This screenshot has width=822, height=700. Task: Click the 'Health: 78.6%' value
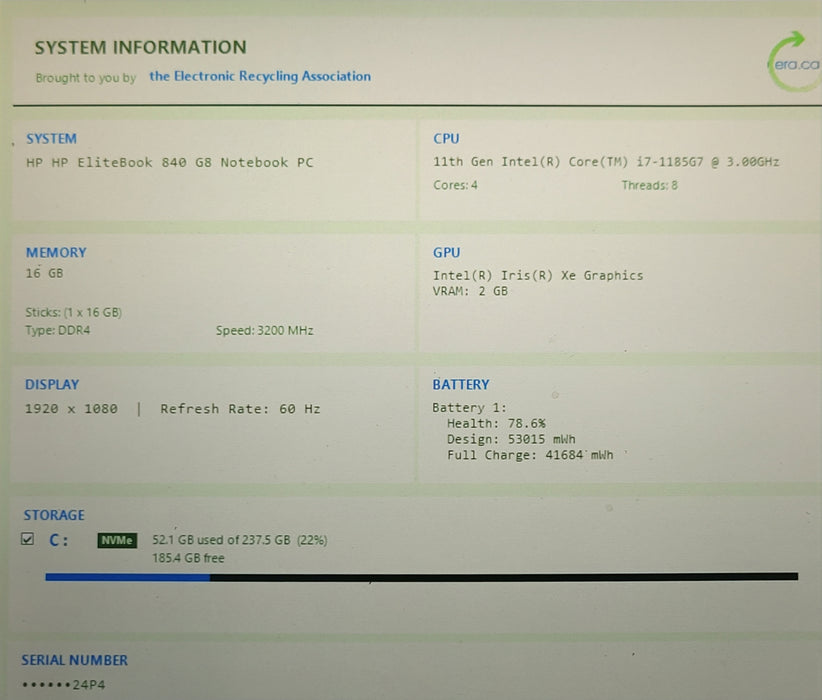[x=496, y=424]
